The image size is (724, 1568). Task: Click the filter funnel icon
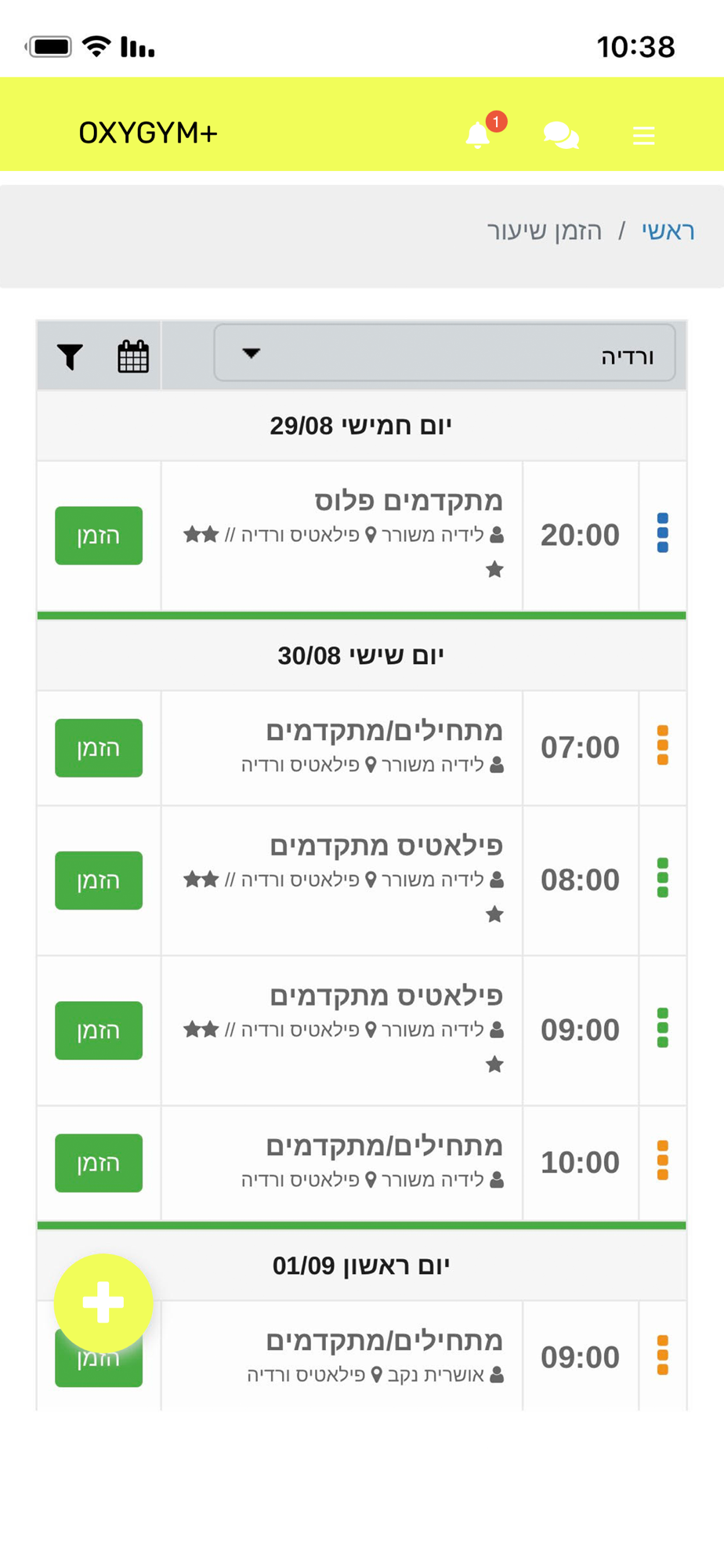70,357
